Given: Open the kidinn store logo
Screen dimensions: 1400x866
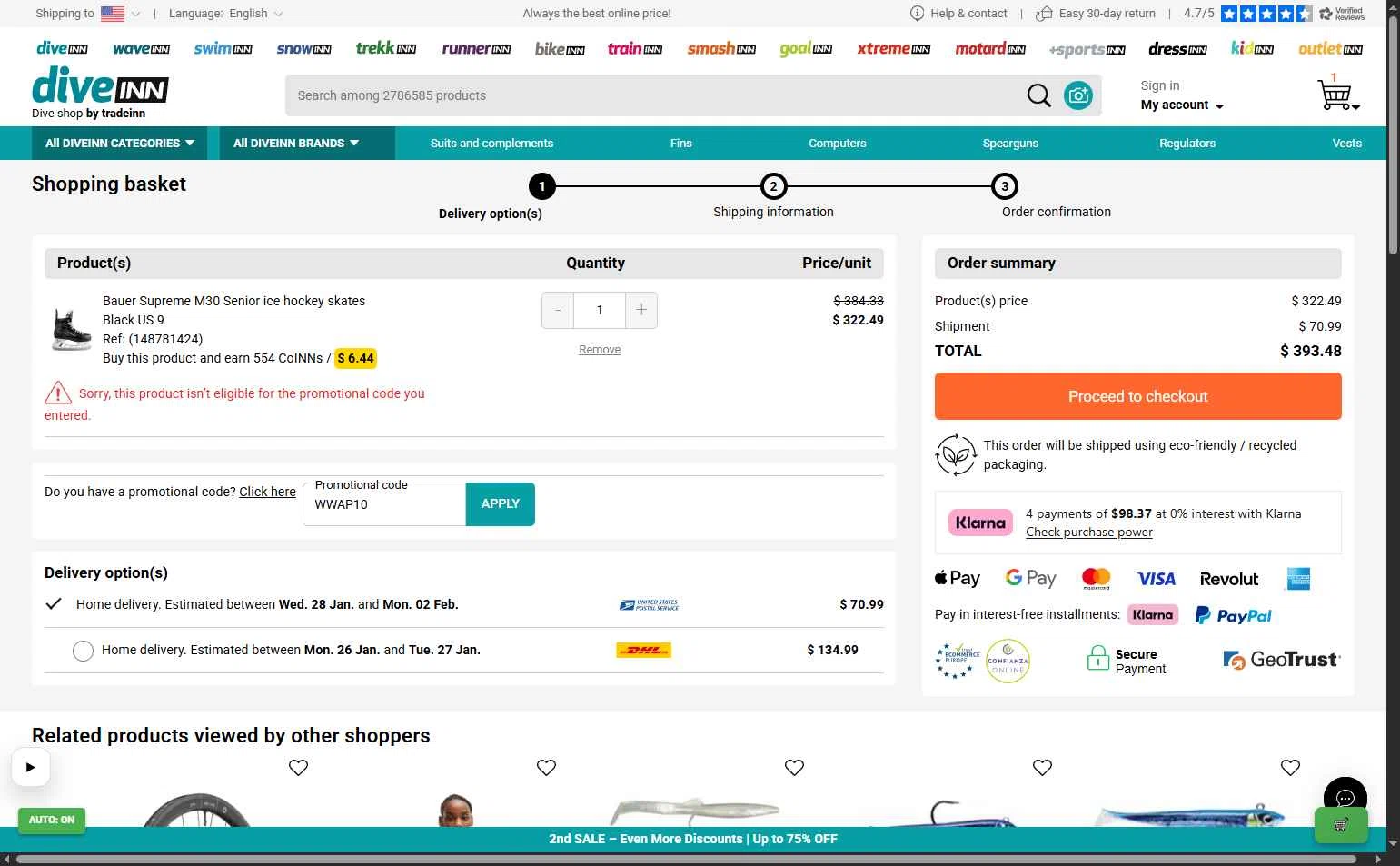Looking at the screenshot, I should click(1252, 48).
